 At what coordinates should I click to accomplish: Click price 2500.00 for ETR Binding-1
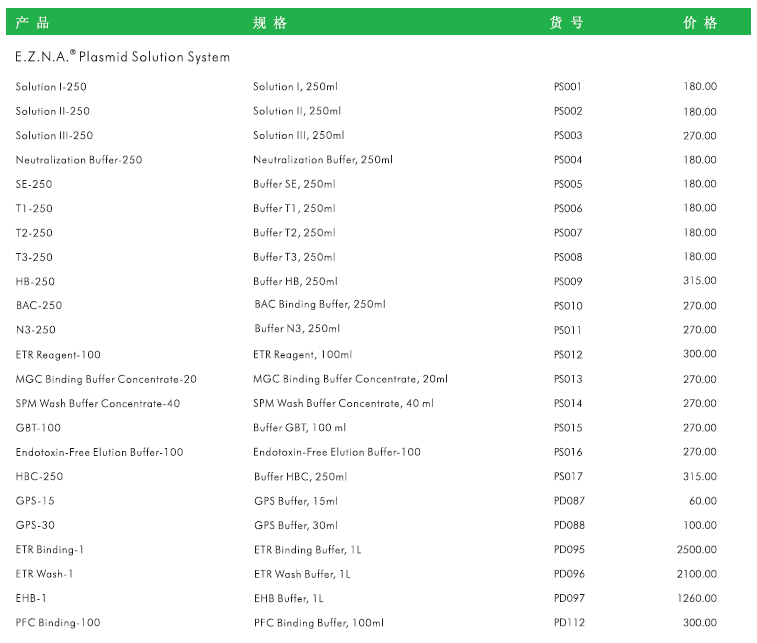pos(697,549)
